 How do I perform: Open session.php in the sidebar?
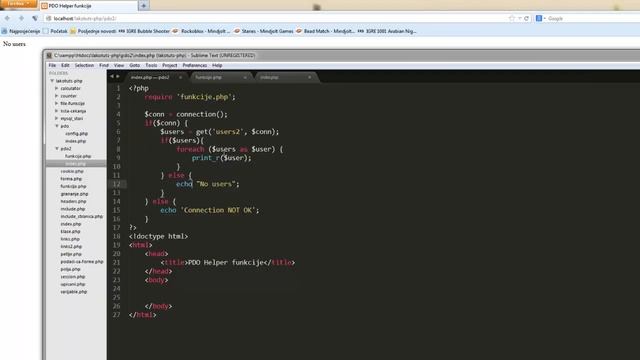point(73,277)
